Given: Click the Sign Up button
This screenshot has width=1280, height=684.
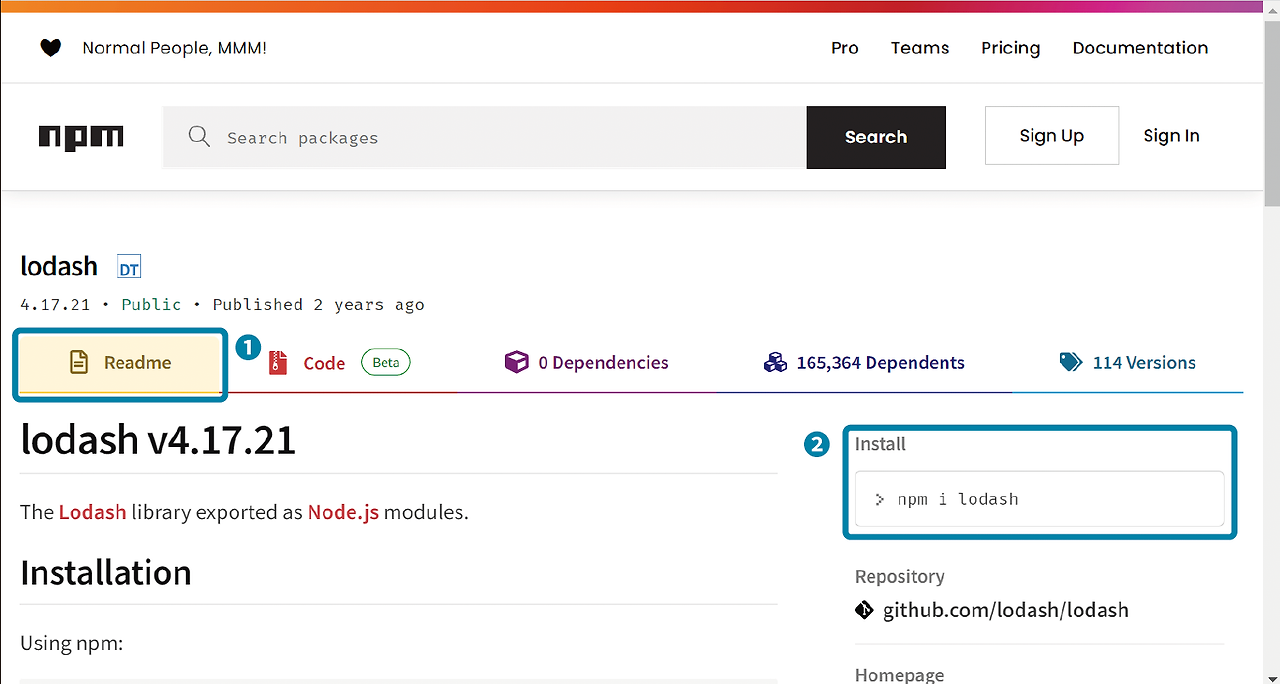Looking at the screenshot, I should click(1052, 135).
